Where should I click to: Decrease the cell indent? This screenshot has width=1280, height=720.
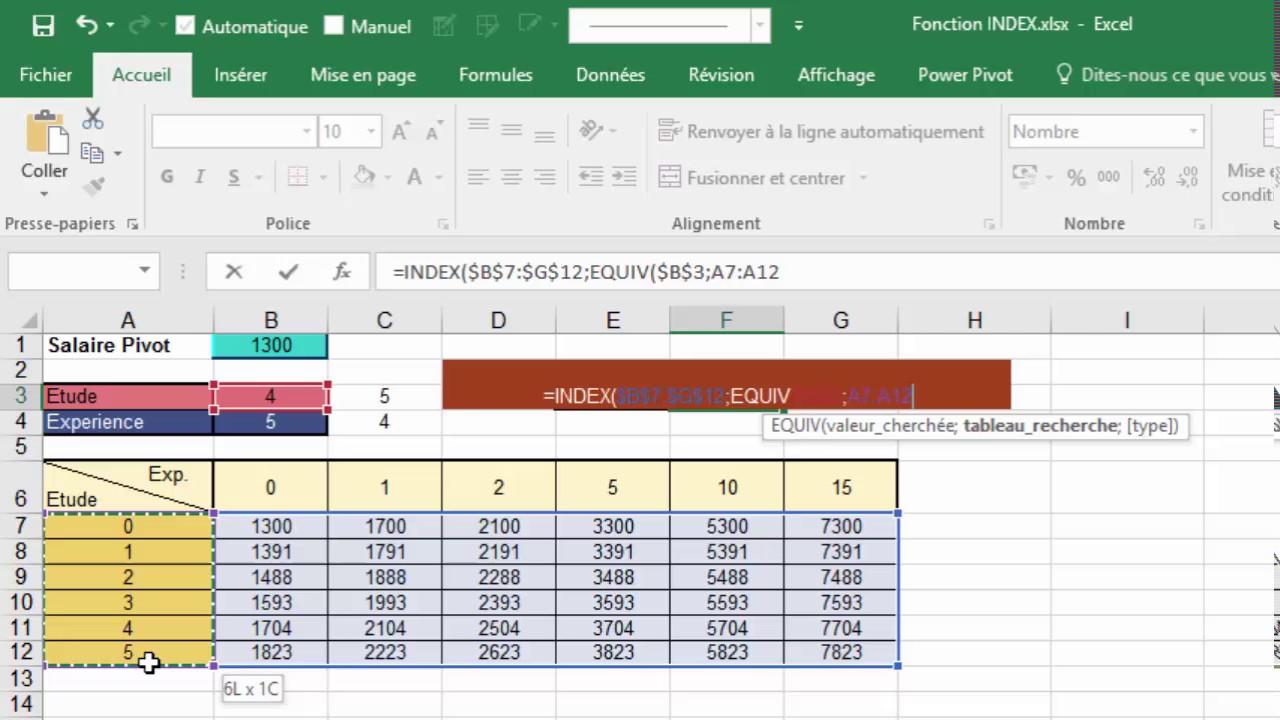click(x=591, y=177)
